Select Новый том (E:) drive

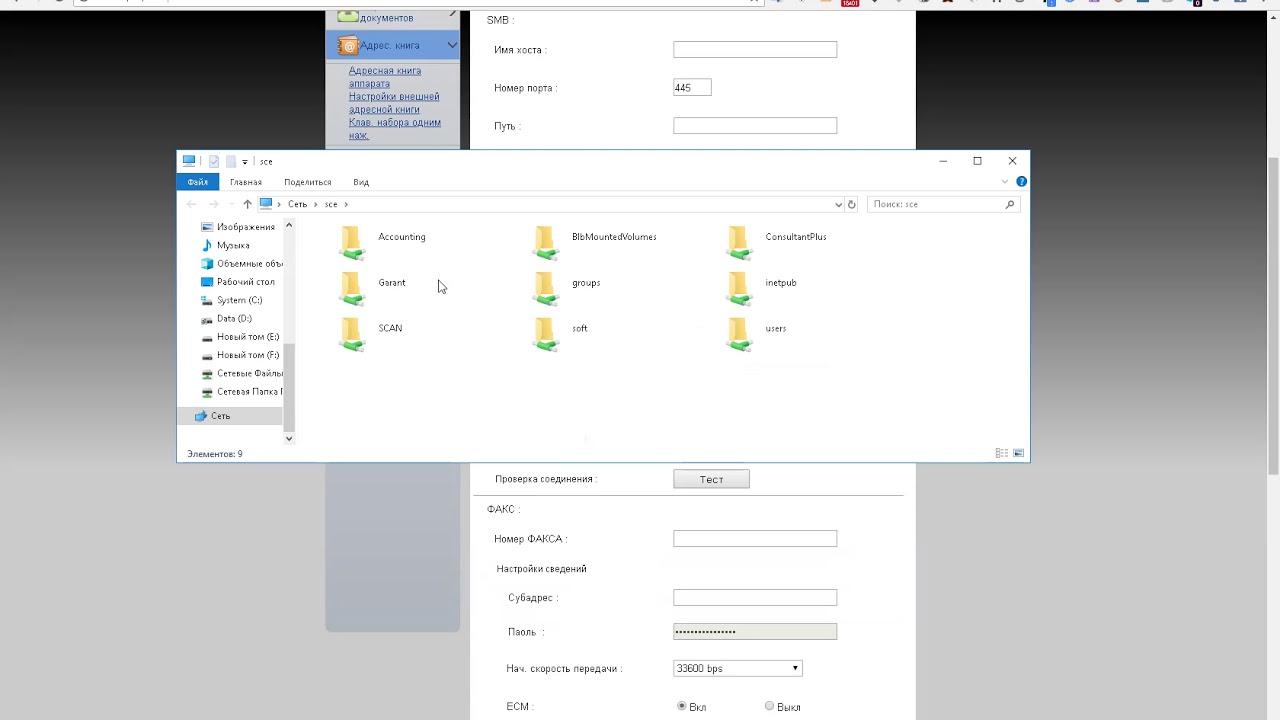tap(240, 337)
